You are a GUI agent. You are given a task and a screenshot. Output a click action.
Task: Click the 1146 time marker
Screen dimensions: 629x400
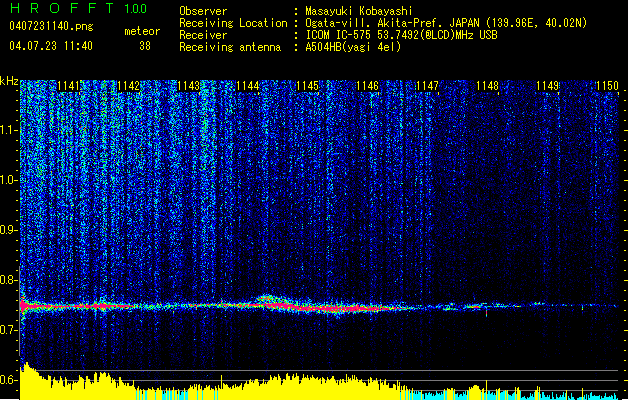click(368, 86)
